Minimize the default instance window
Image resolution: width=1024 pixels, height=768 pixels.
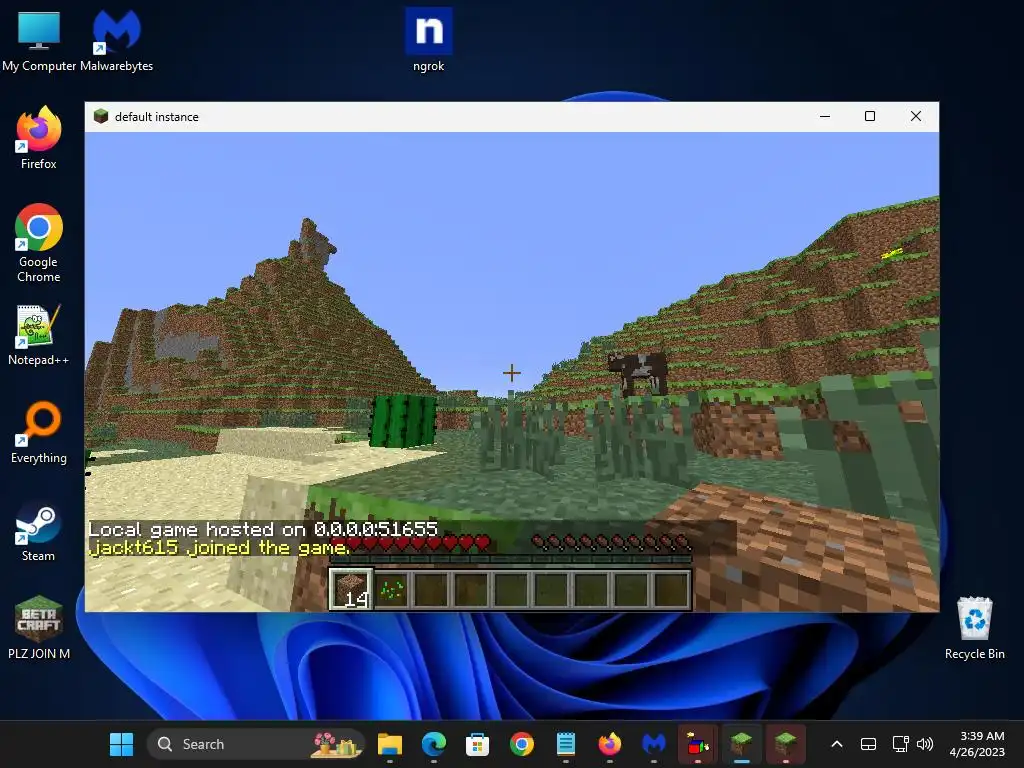825,116
